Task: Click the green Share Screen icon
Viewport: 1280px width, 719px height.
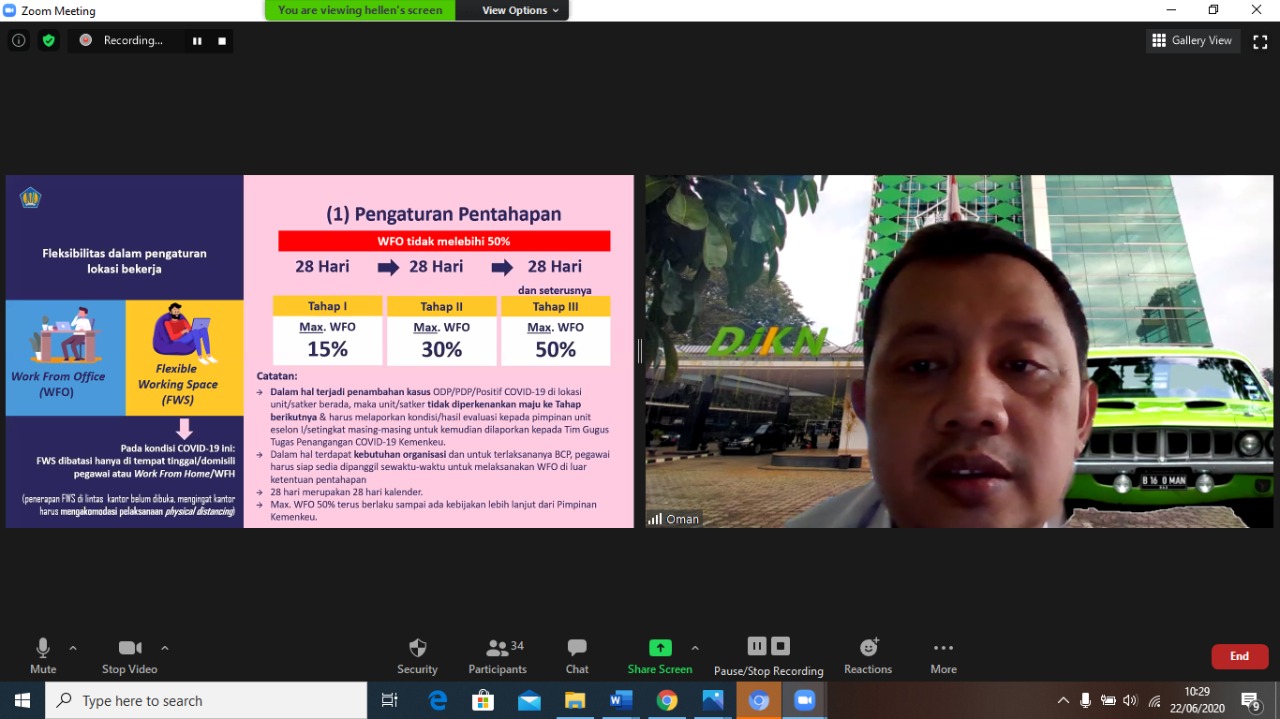Action: [660, 648]
